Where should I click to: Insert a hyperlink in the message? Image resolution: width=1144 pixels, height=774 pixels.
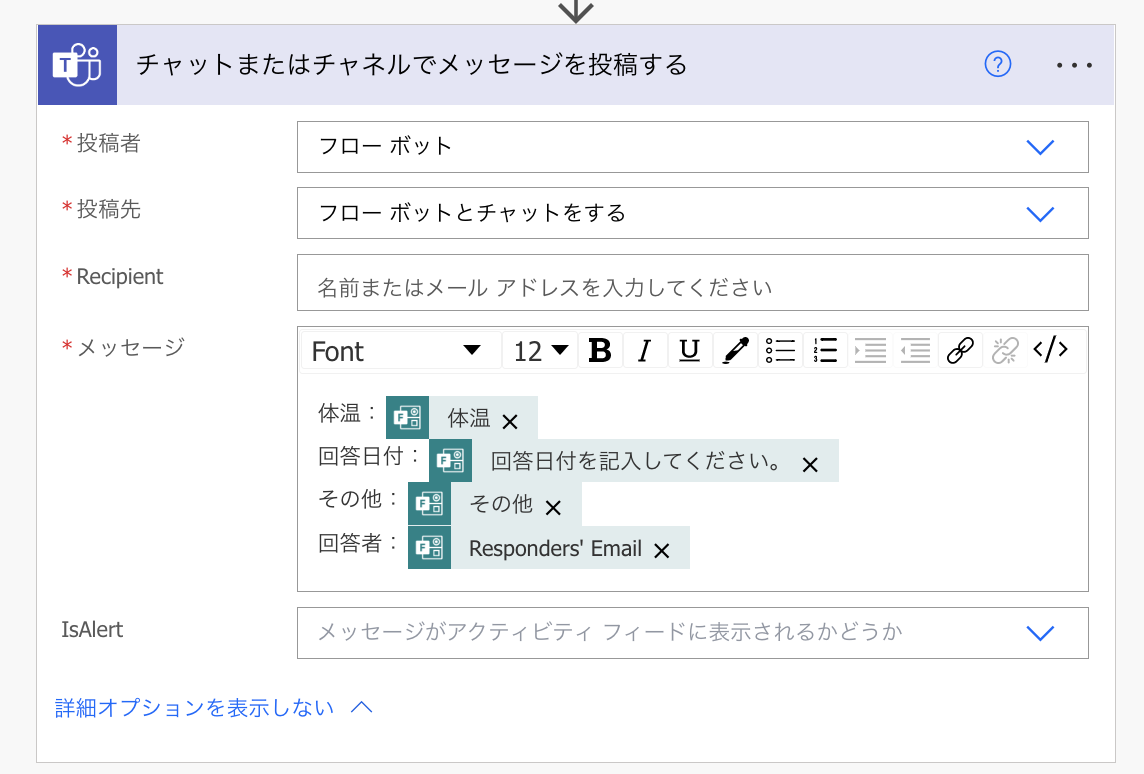(959, 350)
